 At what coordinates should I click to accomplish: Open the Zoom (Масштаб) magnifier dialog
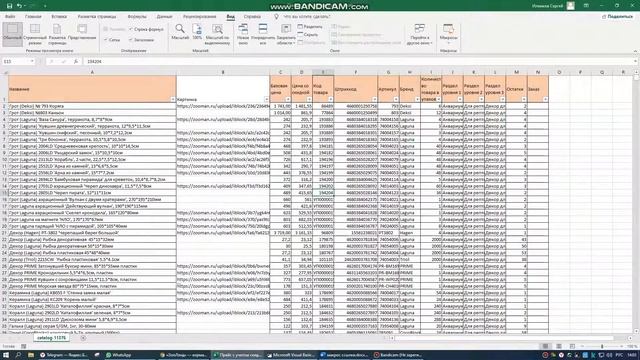coord(180,32)
